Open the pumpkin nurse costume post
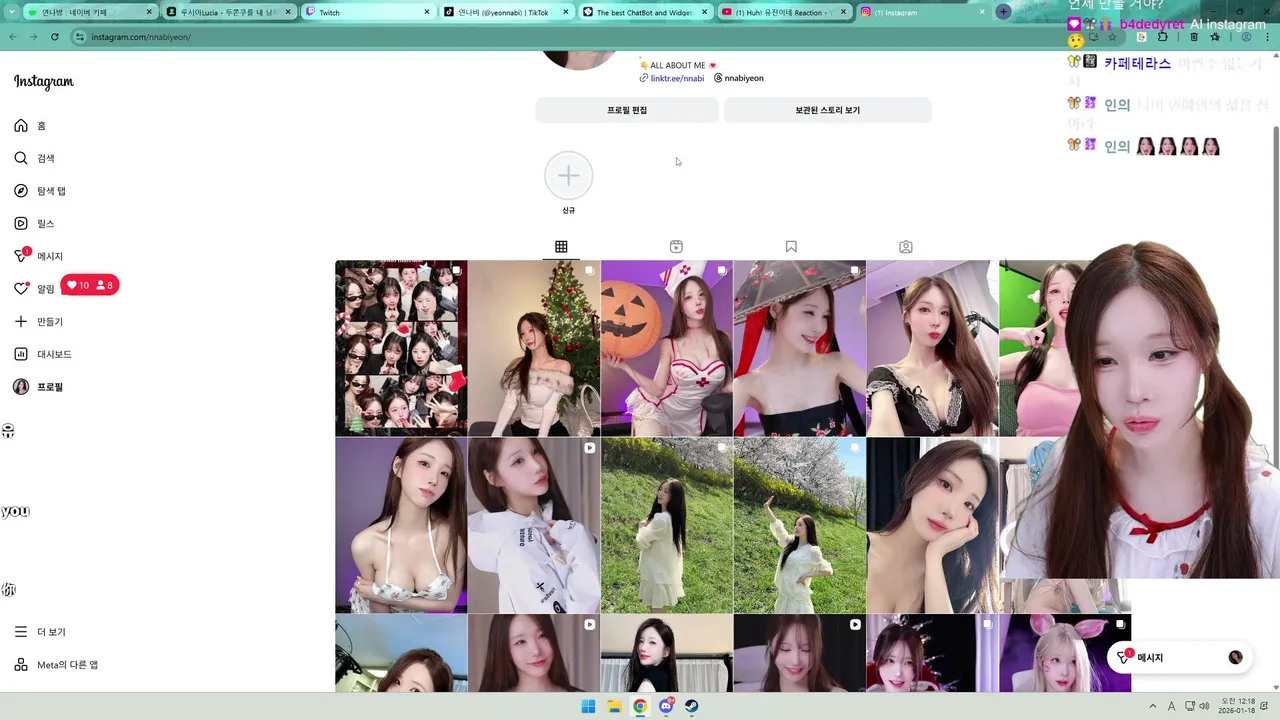This screenshot has height=720, width=1280. [667, 348]
